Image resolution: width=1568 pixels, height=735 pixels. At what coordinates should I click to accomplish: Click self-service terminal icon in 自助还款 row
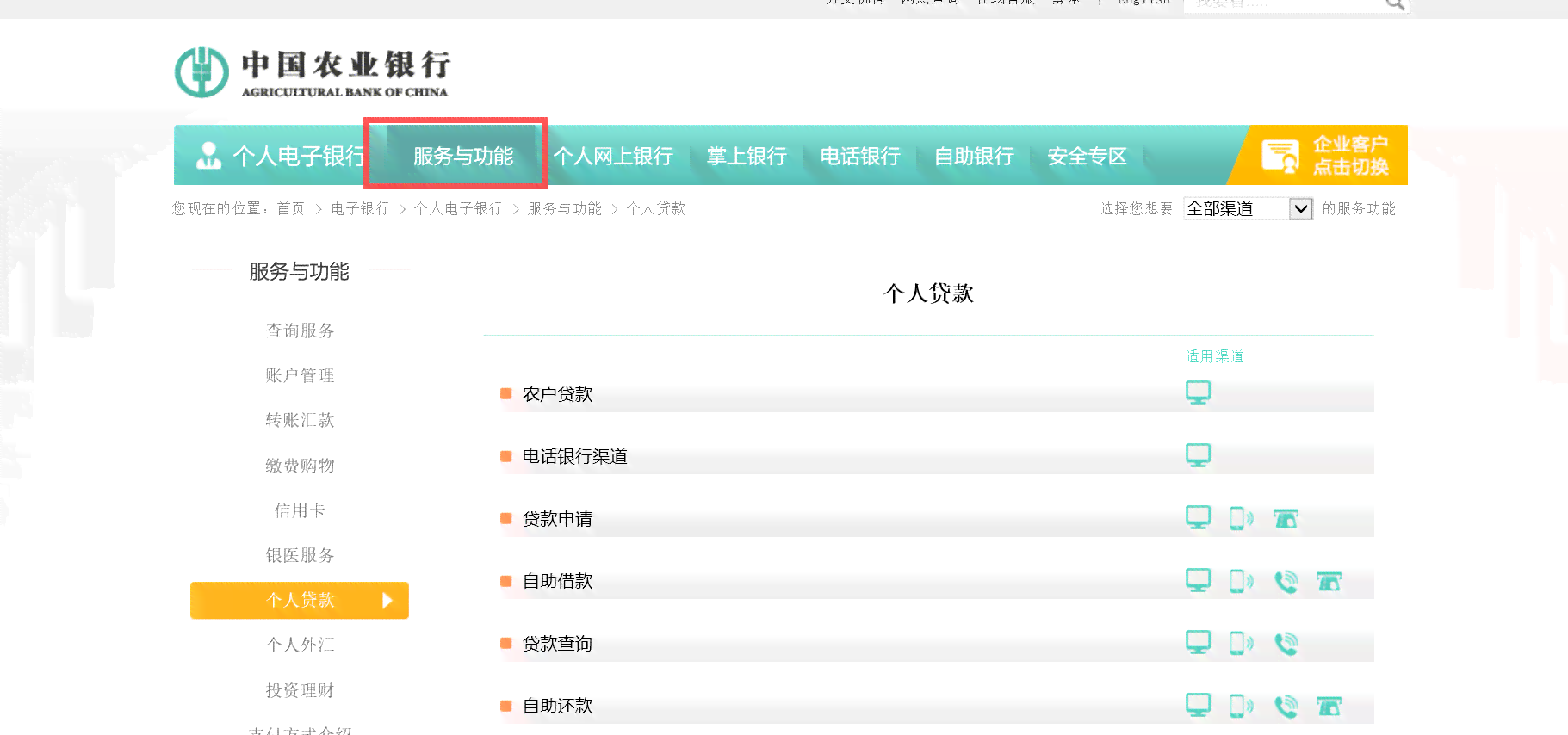tap(1329, 707)
